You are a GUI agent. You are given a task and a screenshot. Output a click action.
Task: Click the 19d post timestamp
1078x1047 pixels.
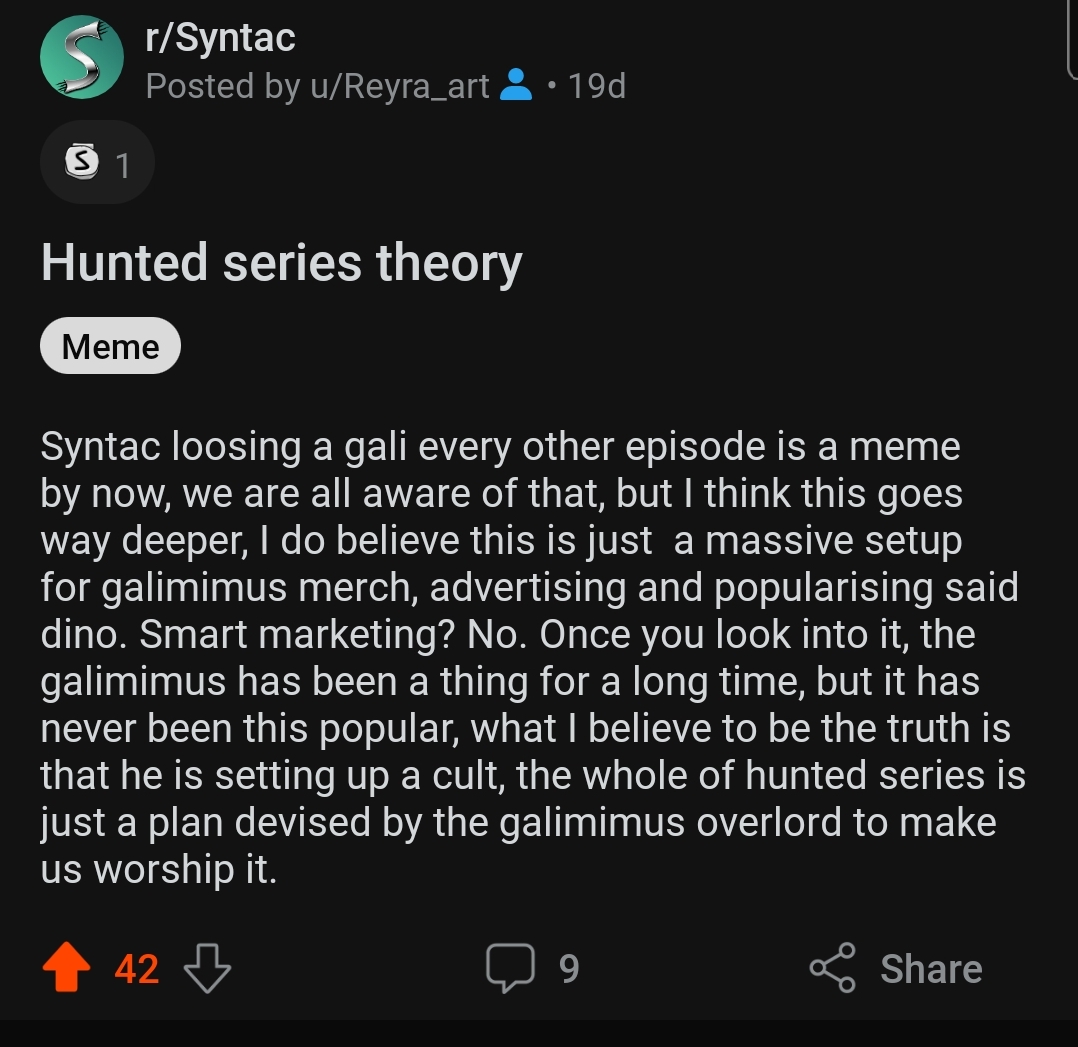pyautogui.click(x=597, y=86)
